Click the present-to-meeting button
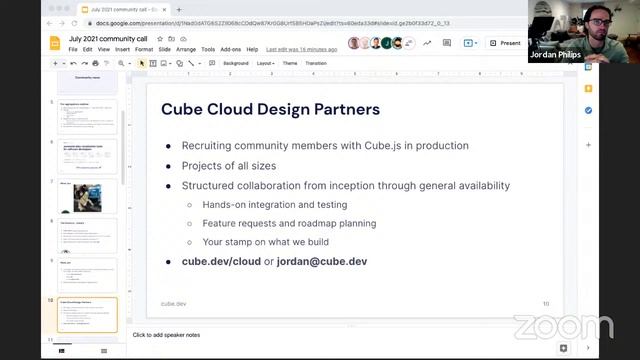This screenshot has height=360, width=640. click(468, 43)
